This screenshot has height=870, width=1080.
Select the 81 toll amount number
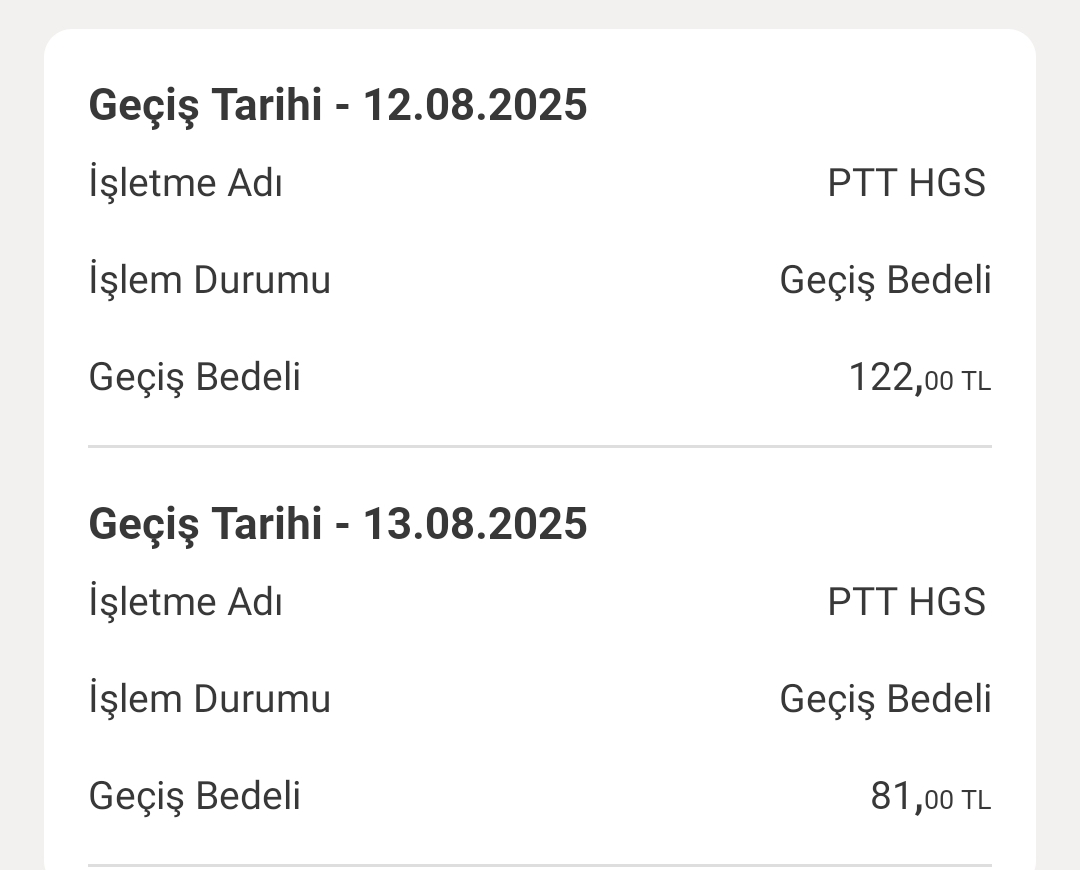click(x=893, y=797)
